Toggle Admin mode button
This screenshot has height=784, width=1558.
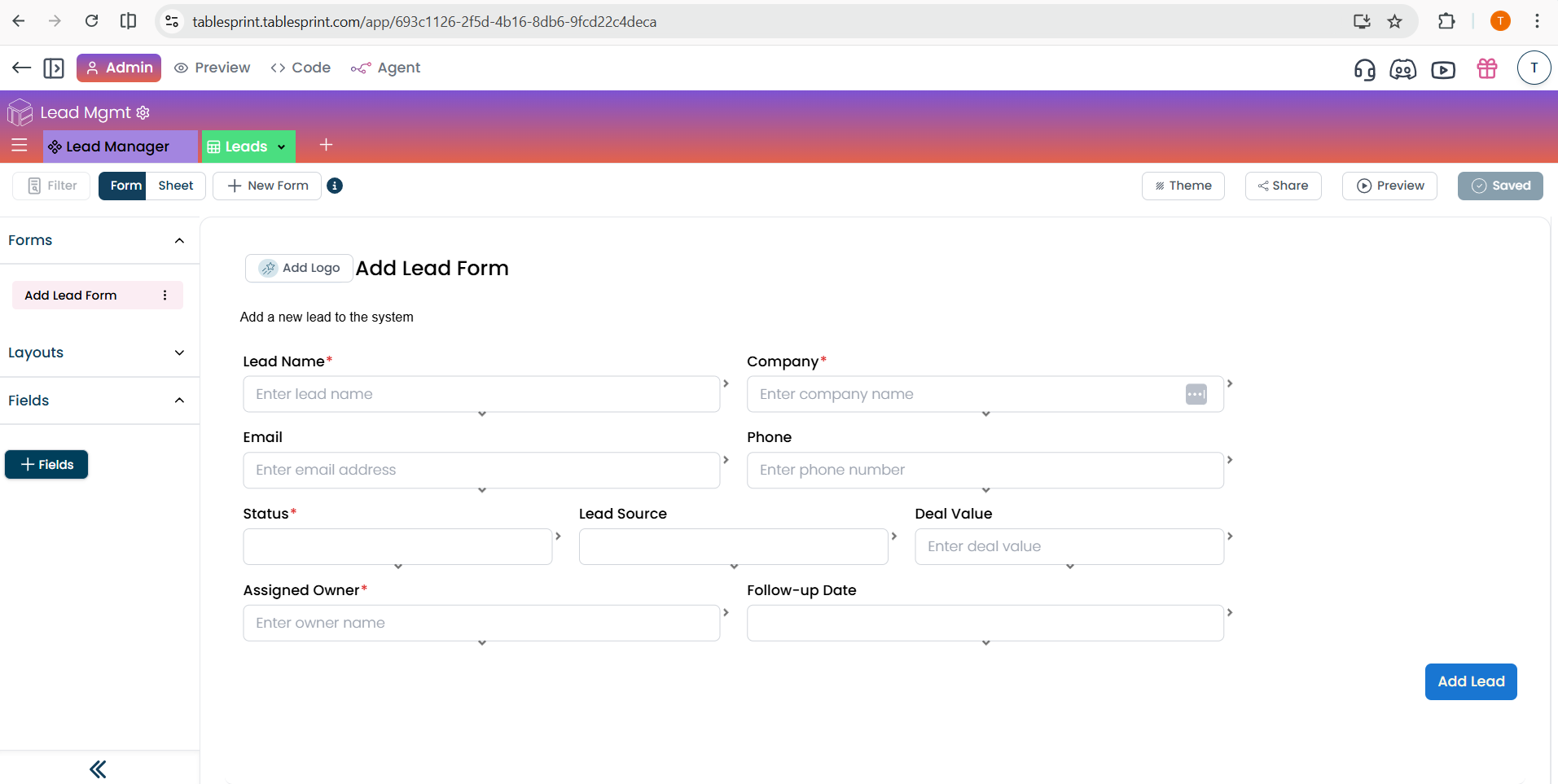(x=119, y=68)
